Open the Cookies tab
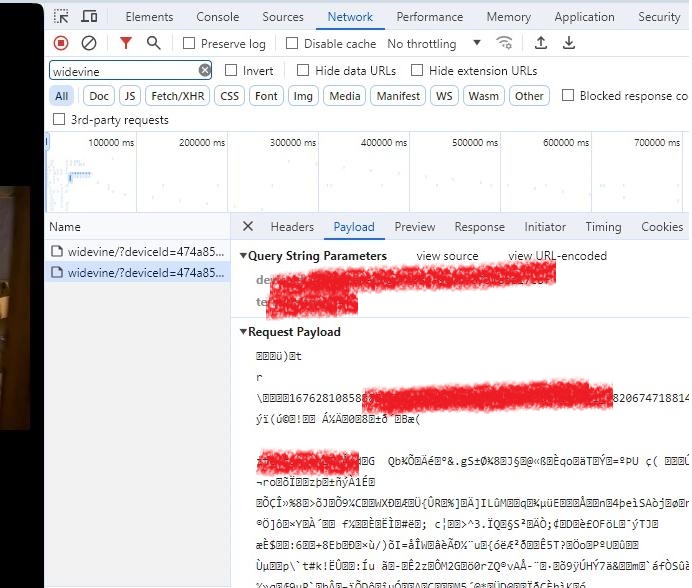 (662, 226)
